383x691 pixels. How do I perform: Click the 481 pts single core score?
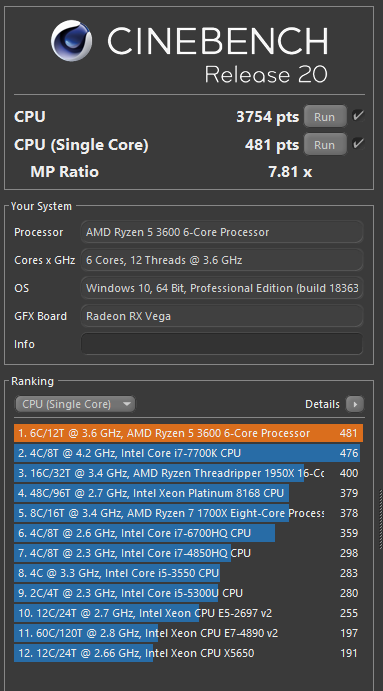(x=272, y=145)
